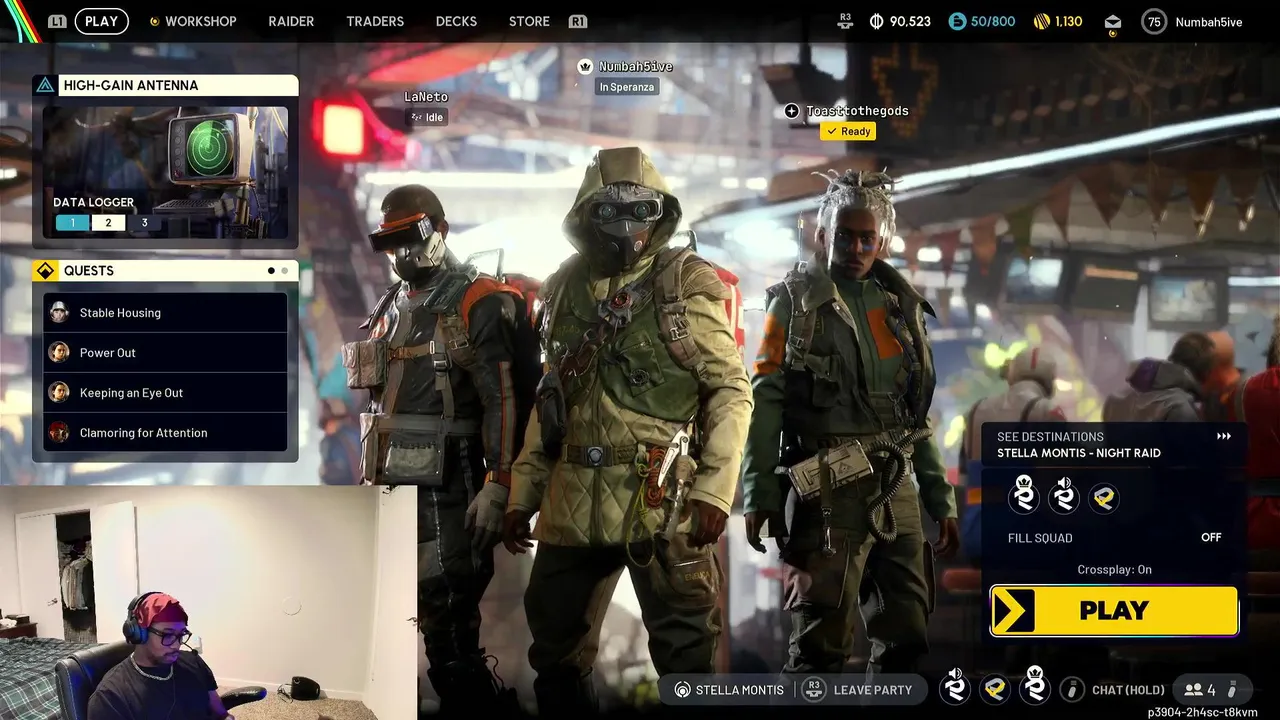The height and width of the screenshot is (720, 1280).
Task: Switch to the RAIDER tab
Action: (x=291, y=21)
